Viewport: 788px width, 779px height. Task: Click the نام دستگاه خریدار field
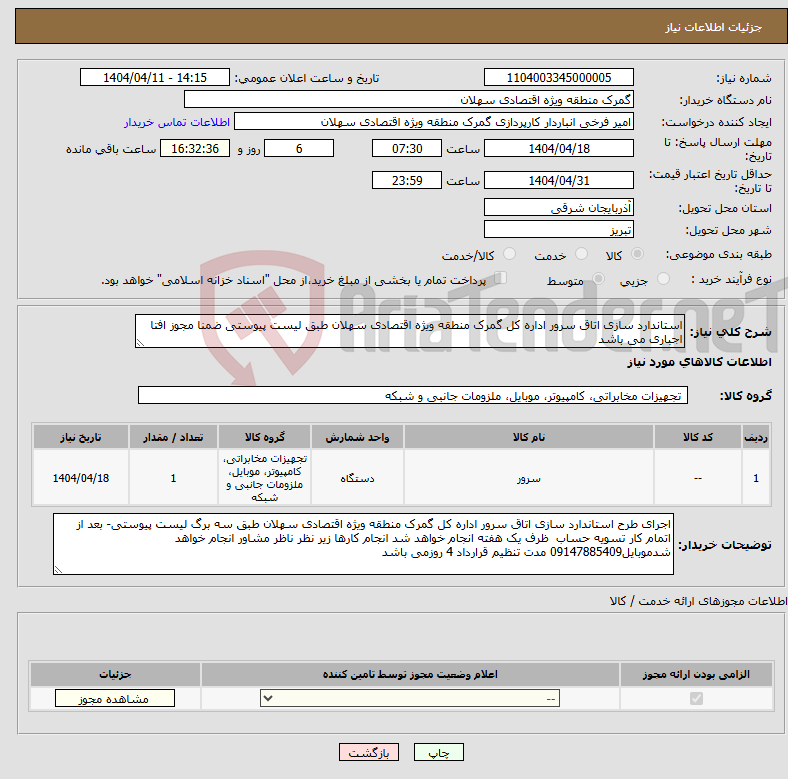409,100
